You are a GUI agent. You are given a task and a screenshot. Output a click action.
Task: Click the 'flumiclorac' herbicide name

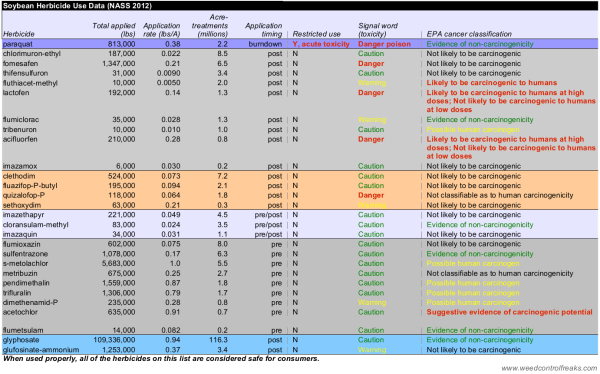point(21,119)
